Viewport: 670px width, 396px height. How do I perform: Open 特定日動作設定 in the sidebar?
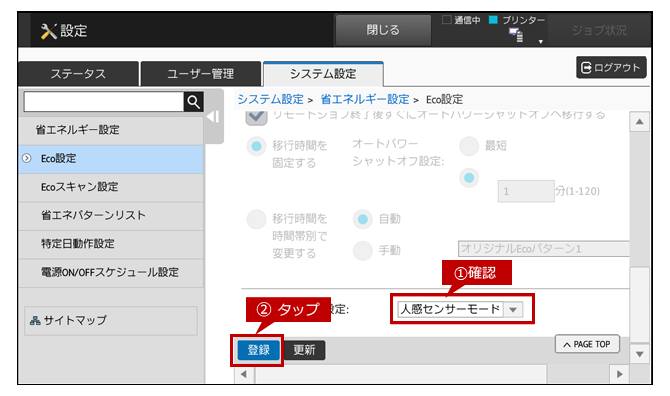click(111, 244)
